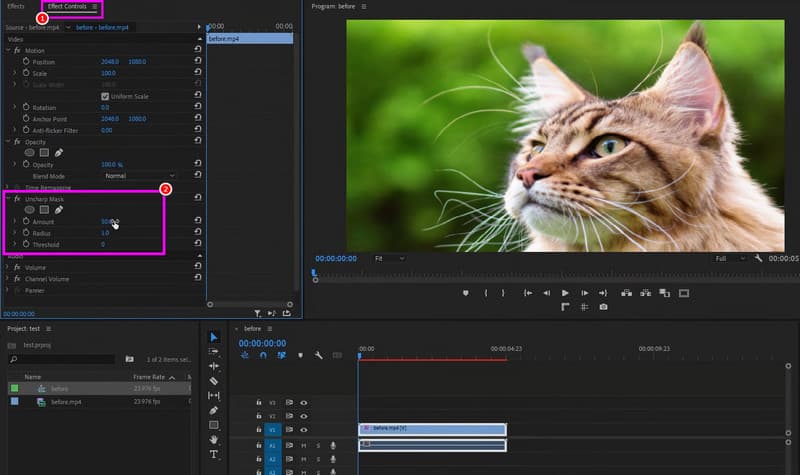Toggle animation stopwatch for Threshold
Screen dimensions: 800x475
[x=26, y=244]
